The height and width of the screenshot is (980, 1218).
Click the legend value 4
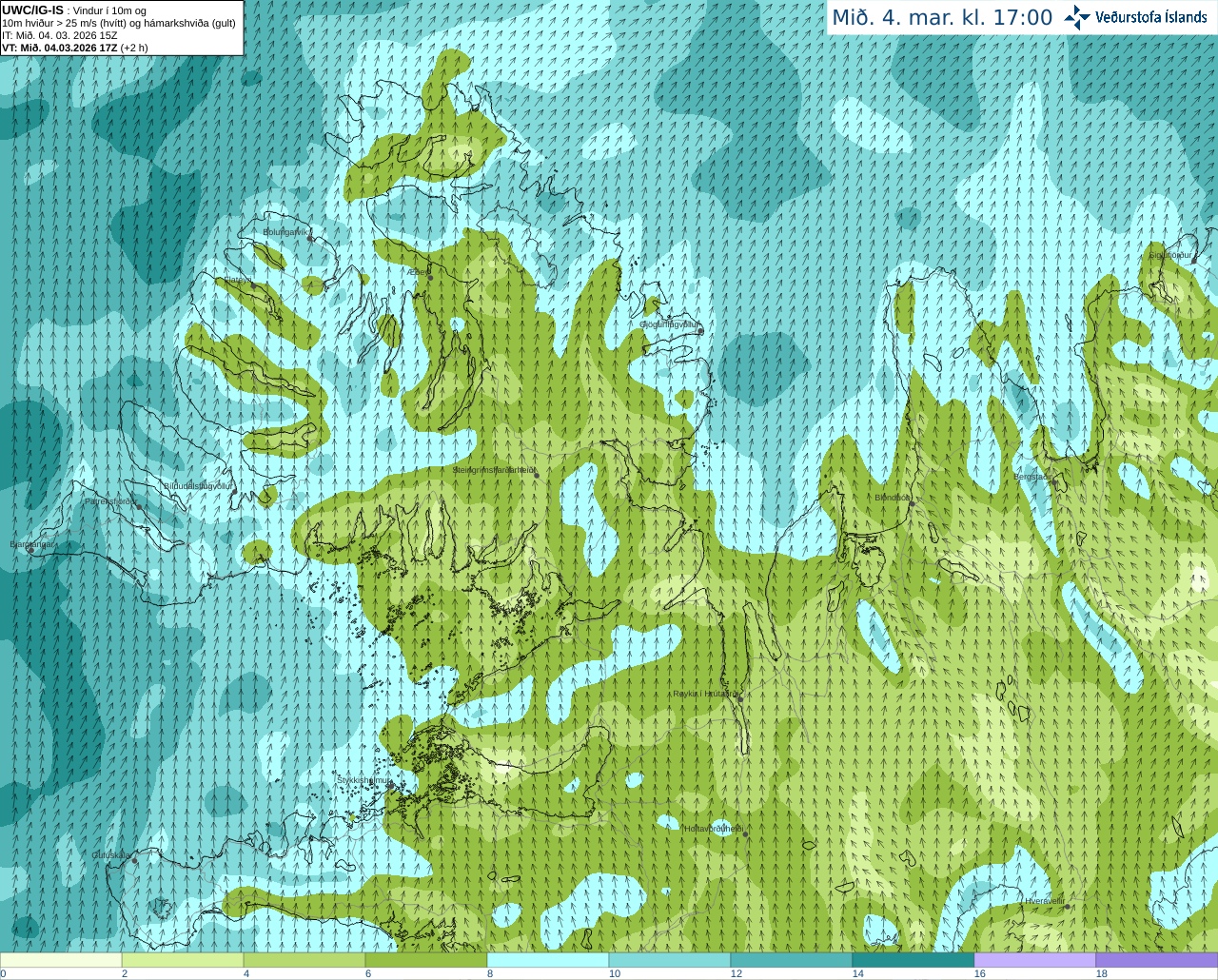(x=246, y=973)
